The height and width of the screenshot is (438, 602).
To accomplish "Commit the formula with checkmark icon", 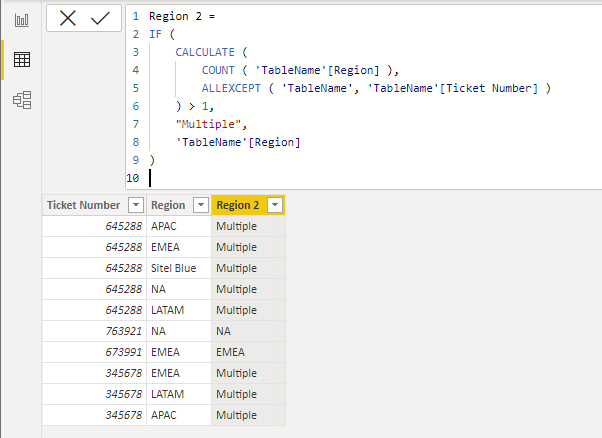I will [100, 18].
